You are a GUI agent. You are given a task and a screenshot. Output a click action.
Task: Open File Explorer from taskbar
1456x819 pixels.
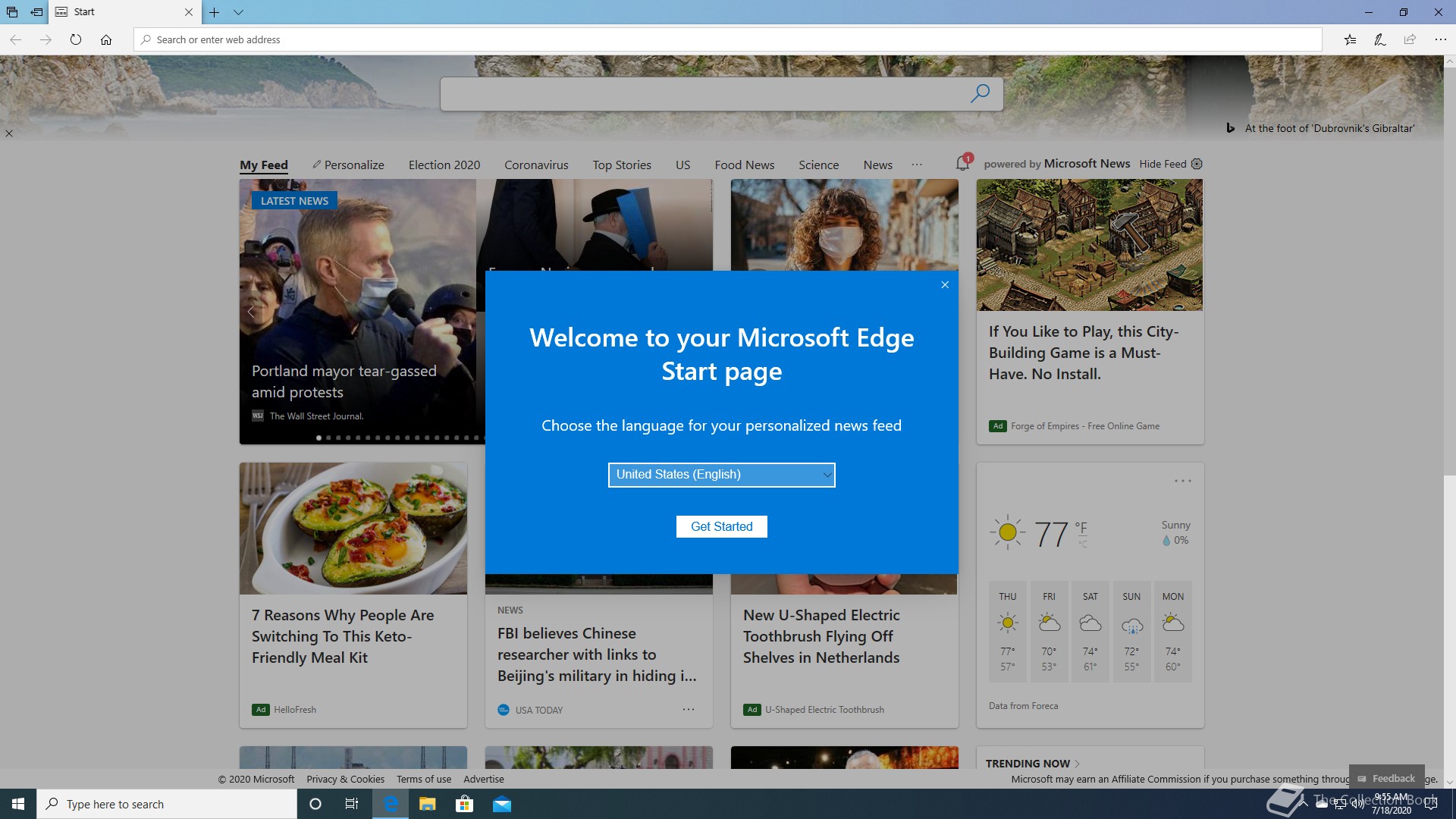(x=428, y=804)
